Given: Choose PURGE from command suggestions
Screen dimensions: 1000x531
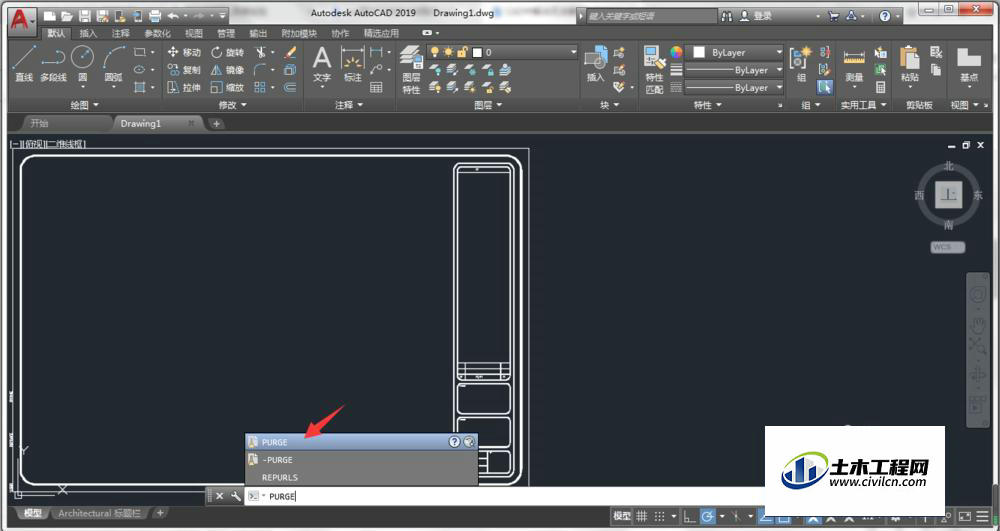Looking at the screenshot, I should 362,442.
